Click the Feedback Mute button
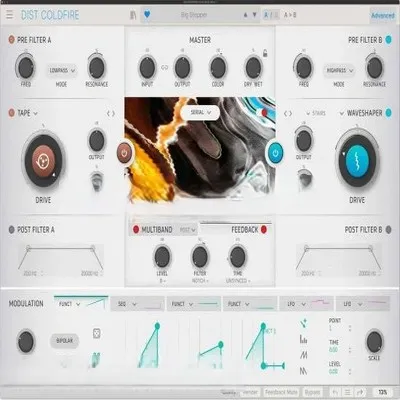 [281, 392]
